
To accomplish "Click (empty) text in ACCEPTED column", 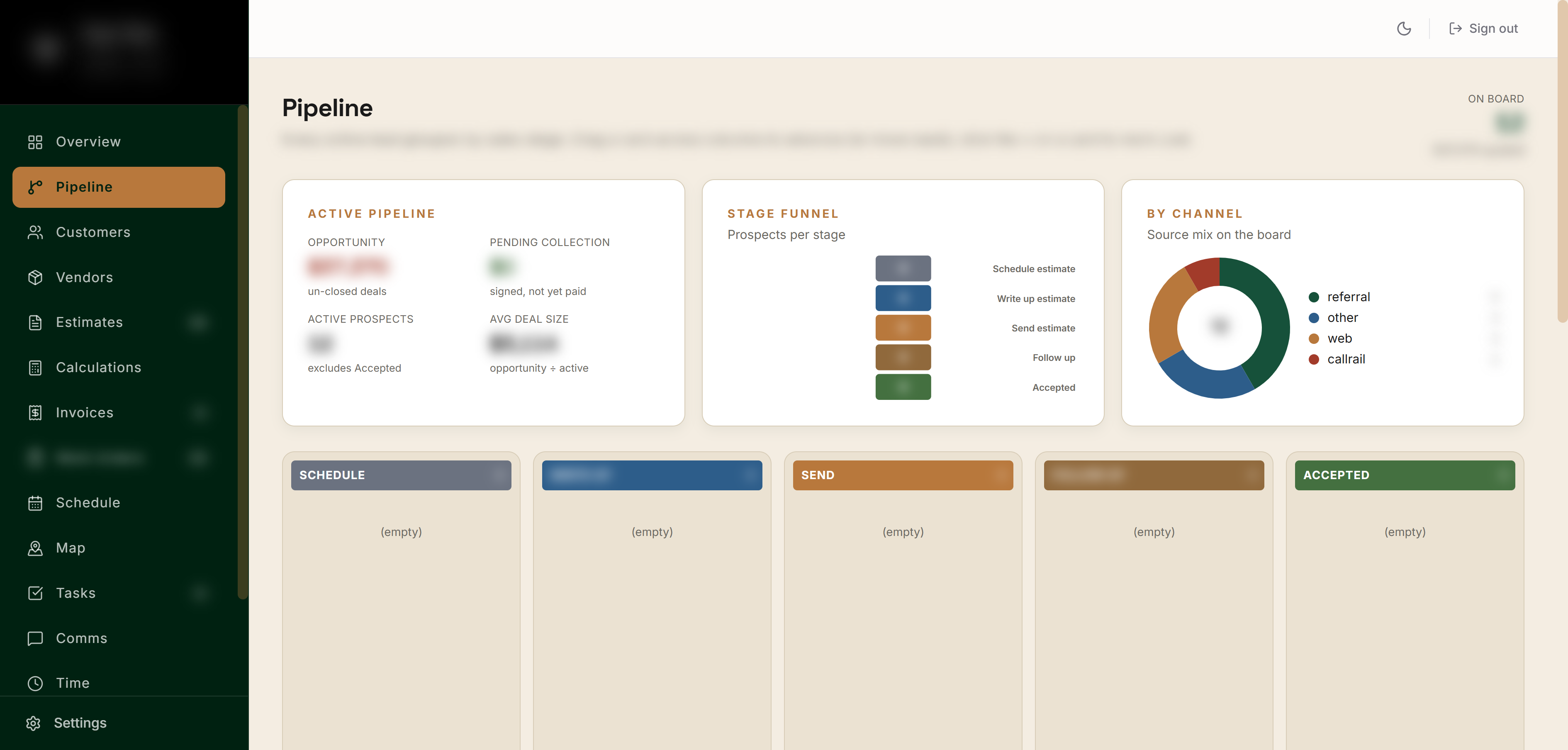I will tap(1404, 531).
